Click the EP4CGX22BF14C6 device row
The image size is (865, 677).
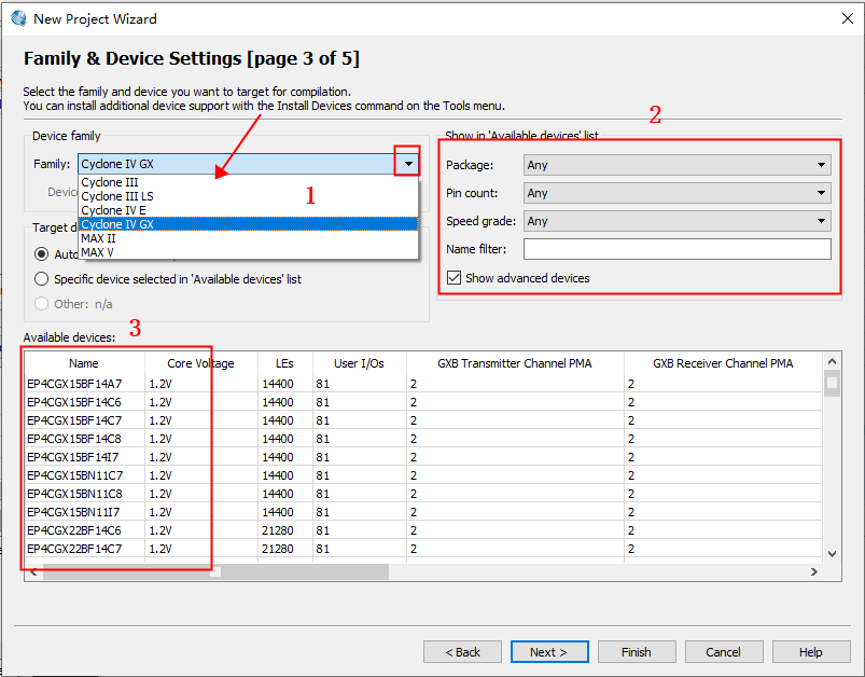click(x=75, y=530)
